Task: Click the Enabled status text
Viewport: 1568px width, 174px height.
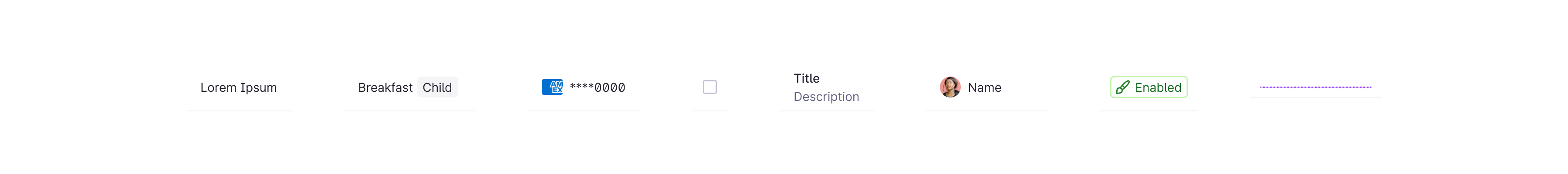Action: click(1158, 87)
